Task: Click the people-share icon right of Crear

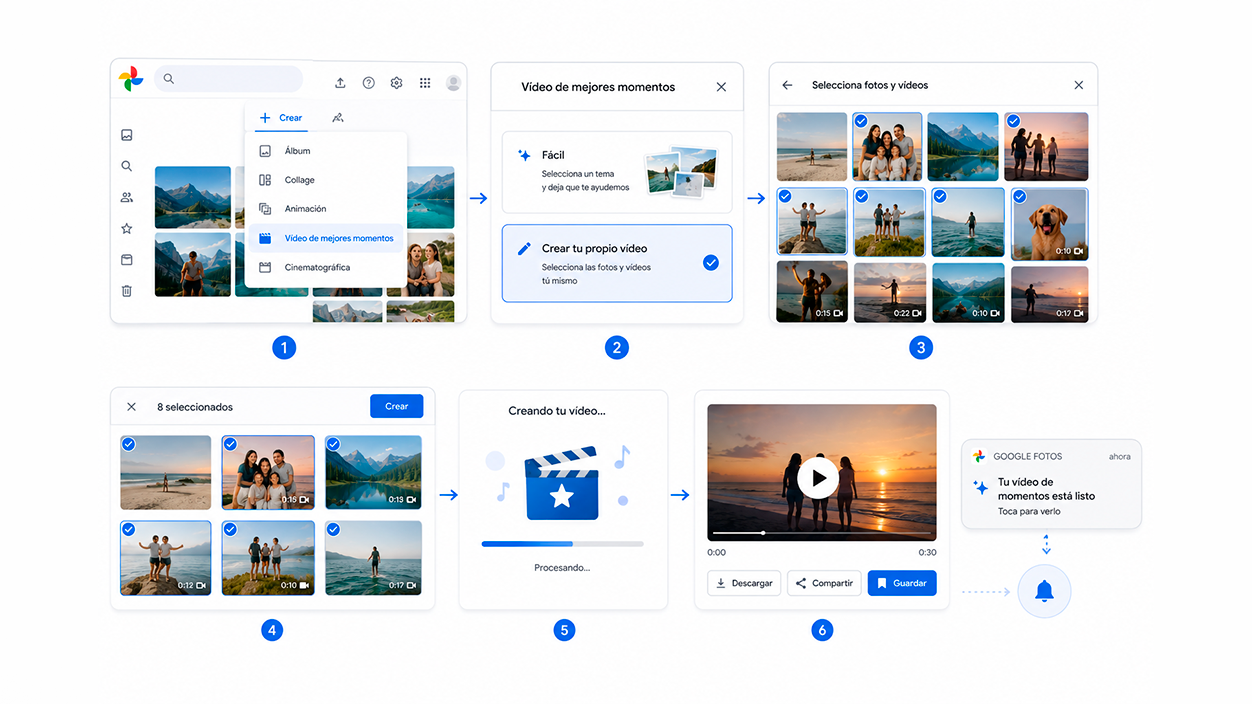Action: pos(338,118)
